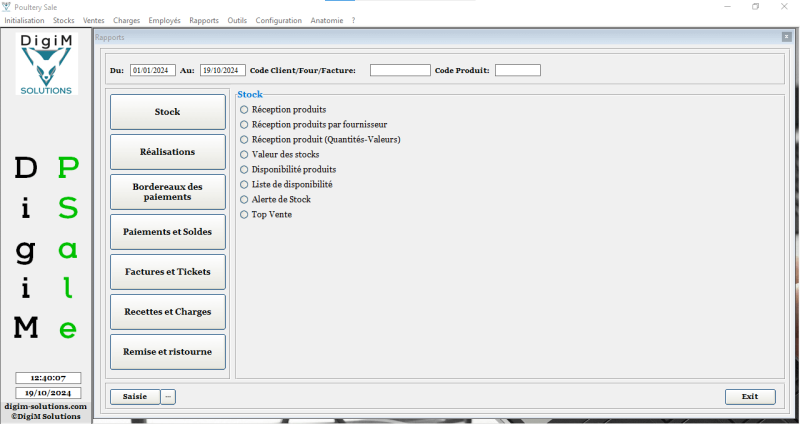Click the DigiM Solutions logo
800x424 pixels.
[x=46, y=65]
